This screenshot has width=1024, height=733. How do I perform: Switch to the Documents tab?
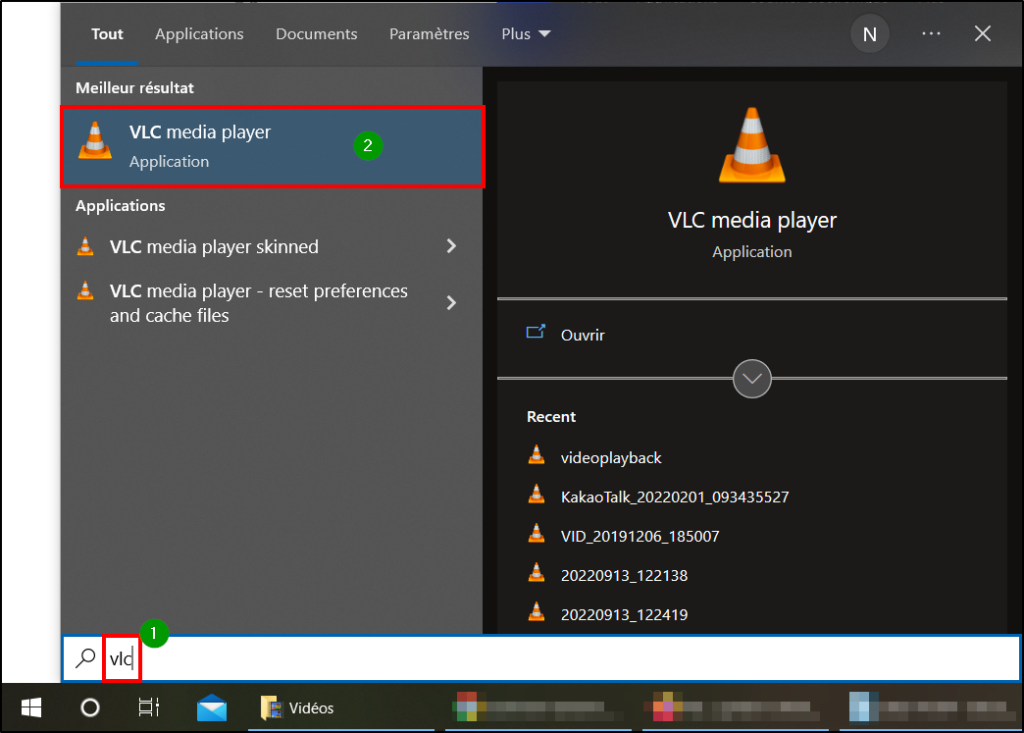click(x=316, y=34)
